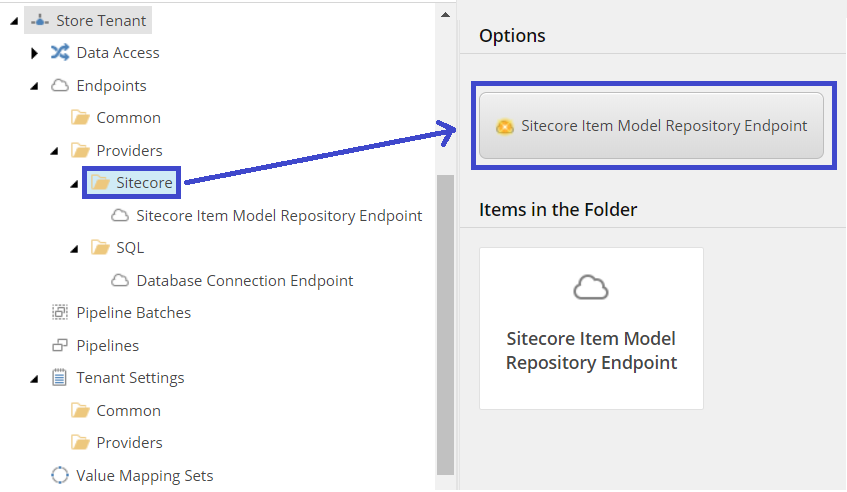Collapse the Store Tenant tree node
Screen dimensions: 847x492
pyautogui.click(x=15, y=22)
